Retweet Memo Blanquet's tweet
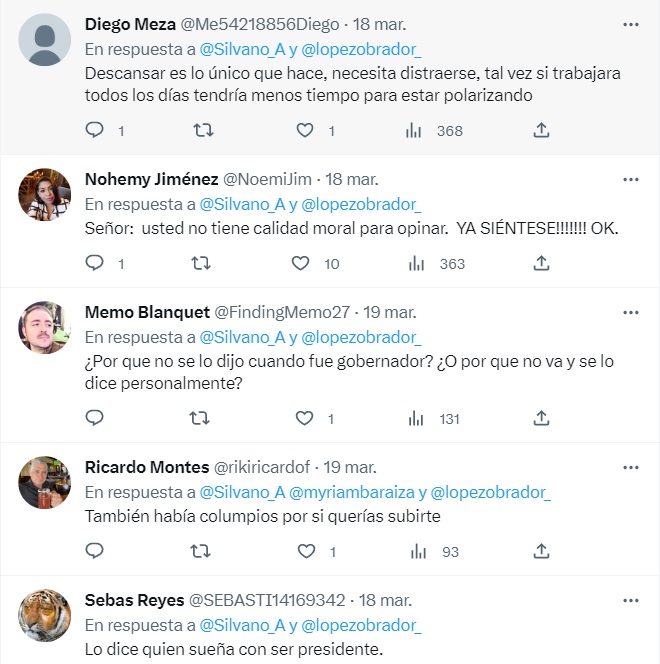Screen dimensions: 660x664 (201, 418)
